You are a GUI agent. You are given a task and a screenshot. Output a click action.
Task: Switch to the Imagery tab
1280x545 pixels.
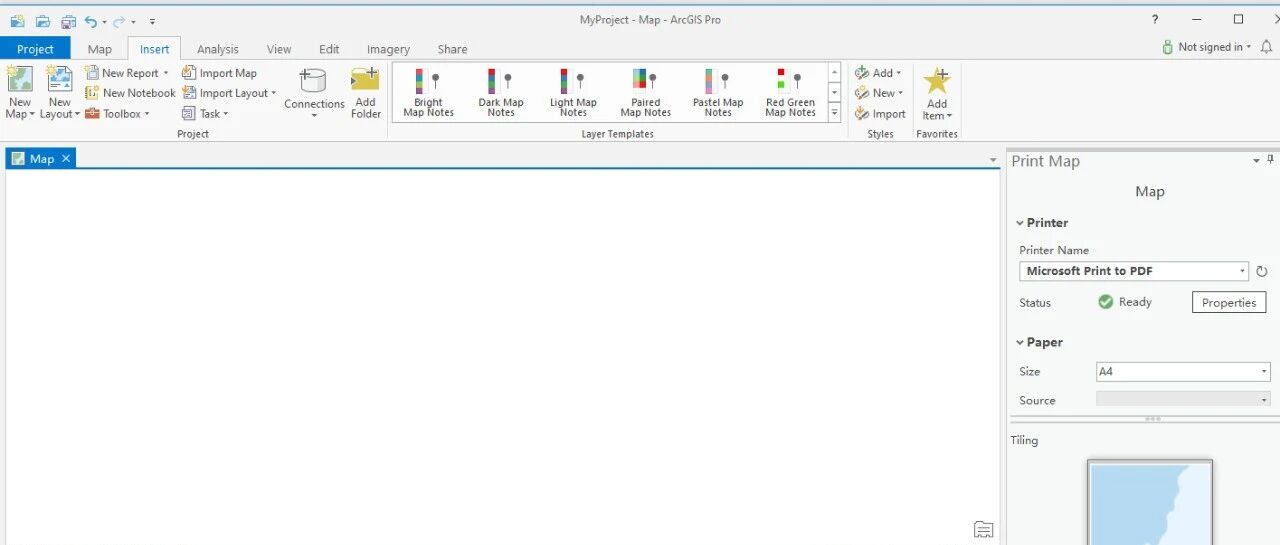[x=388, y=49]
